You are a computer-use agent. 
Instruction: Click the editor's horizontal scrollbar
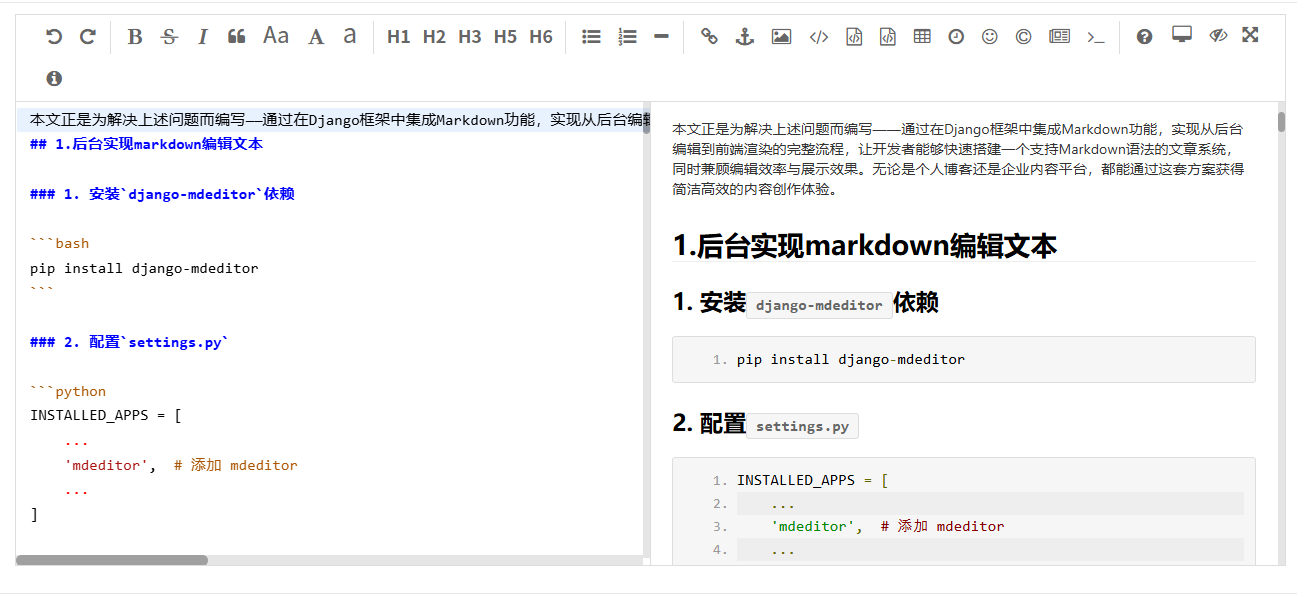110,560
